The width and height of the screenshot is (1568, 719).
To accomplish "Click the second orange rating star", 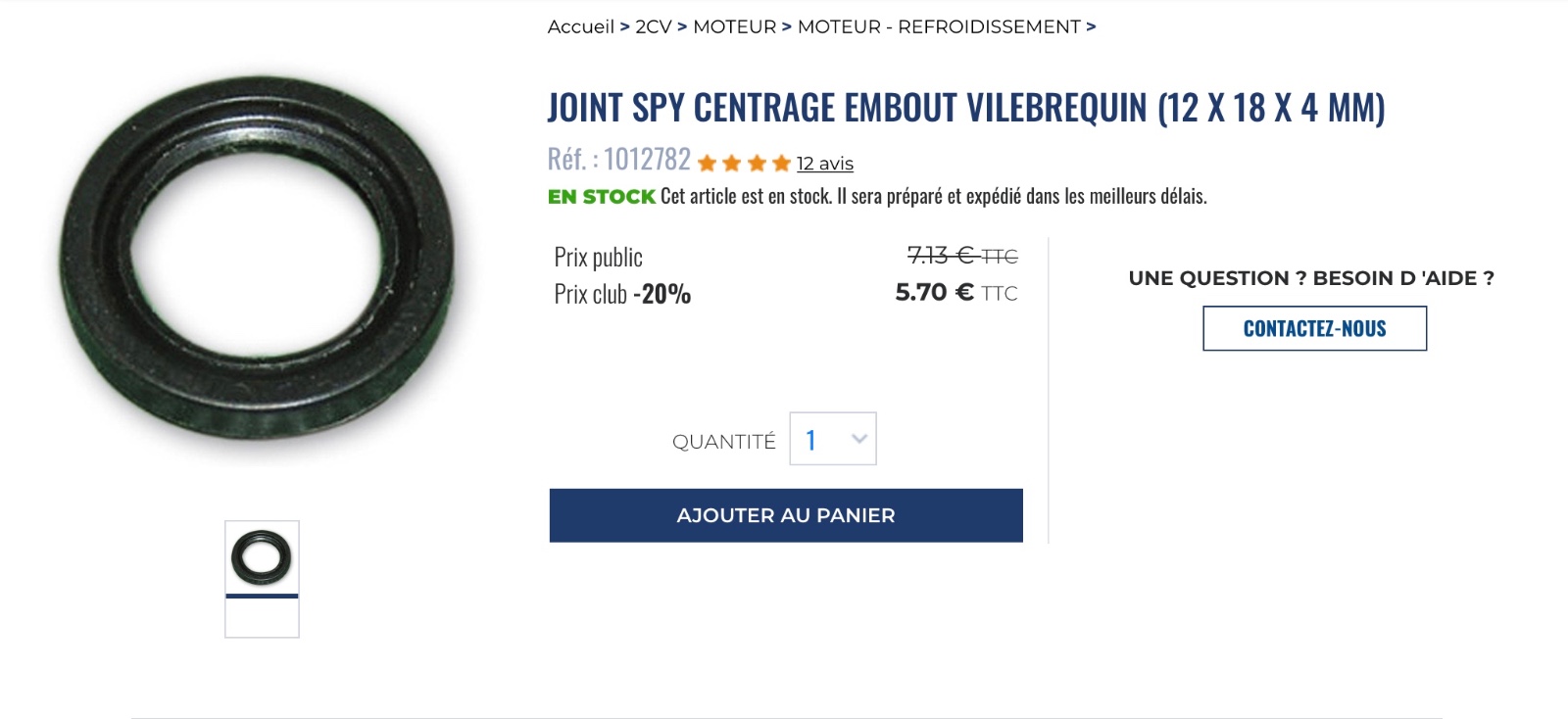I will pyautogui.click(x=731, y=164).
